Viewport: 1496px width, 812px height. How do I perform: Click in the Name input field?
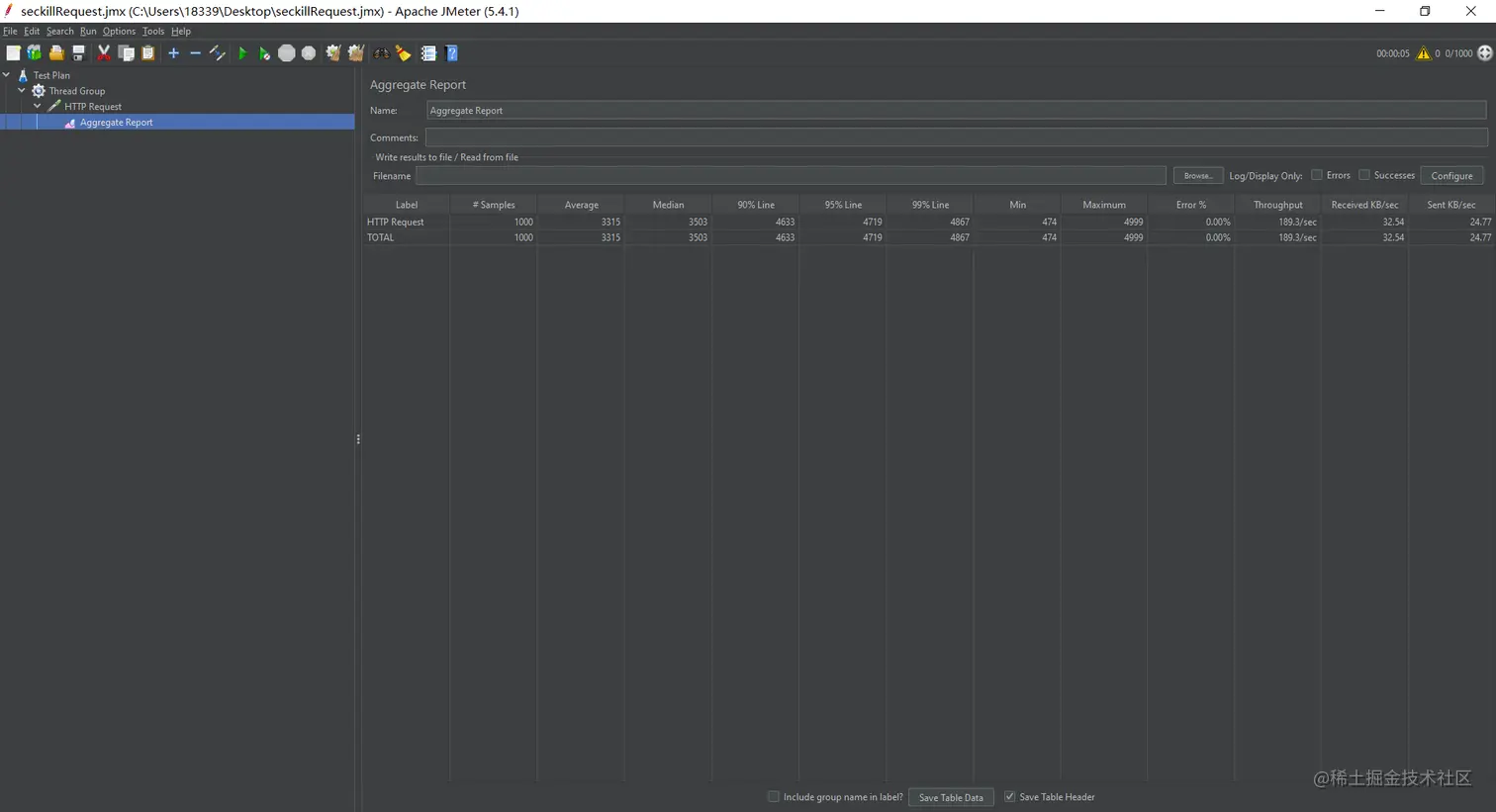click(957, 111)
